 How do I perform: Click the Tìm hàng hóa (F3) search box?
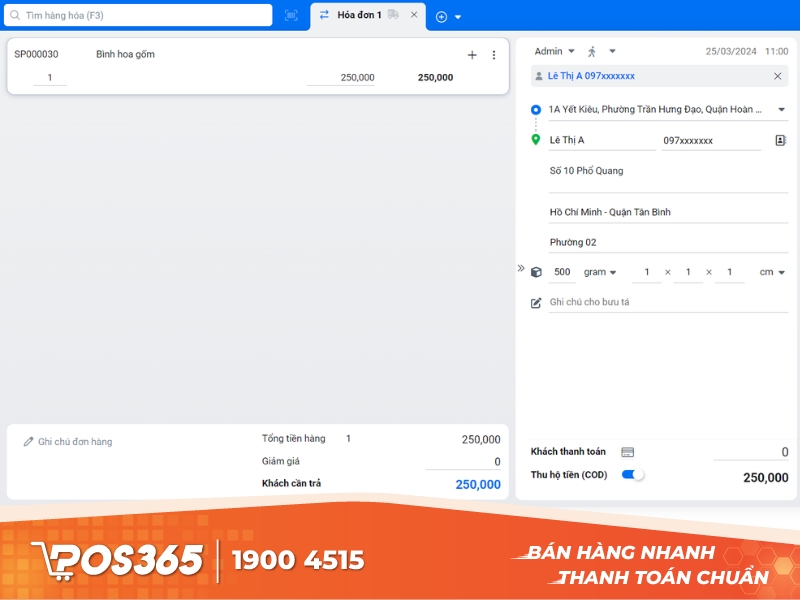(x=138, y=15)
